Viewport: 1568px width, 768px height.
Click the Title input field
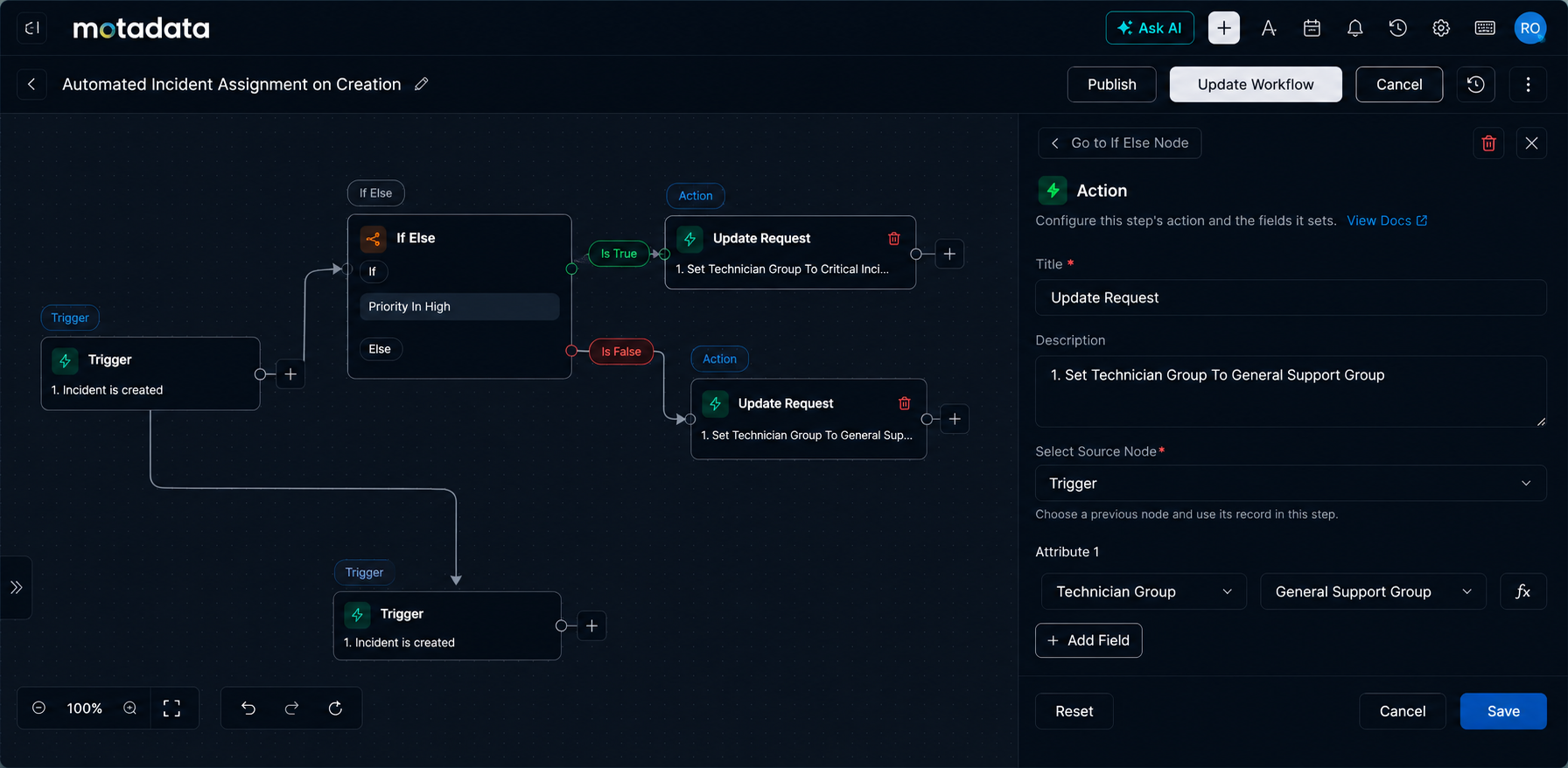(x=1291, y=297)
